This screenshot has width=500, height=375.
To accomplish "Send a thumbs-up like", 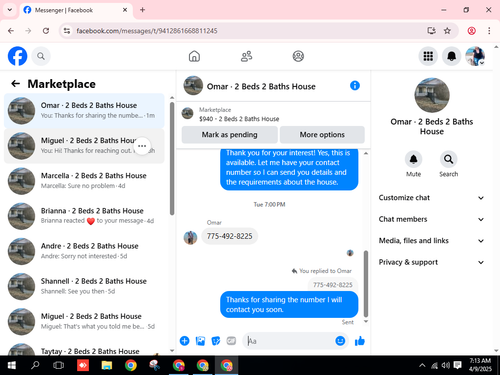I will coord(360,341).
